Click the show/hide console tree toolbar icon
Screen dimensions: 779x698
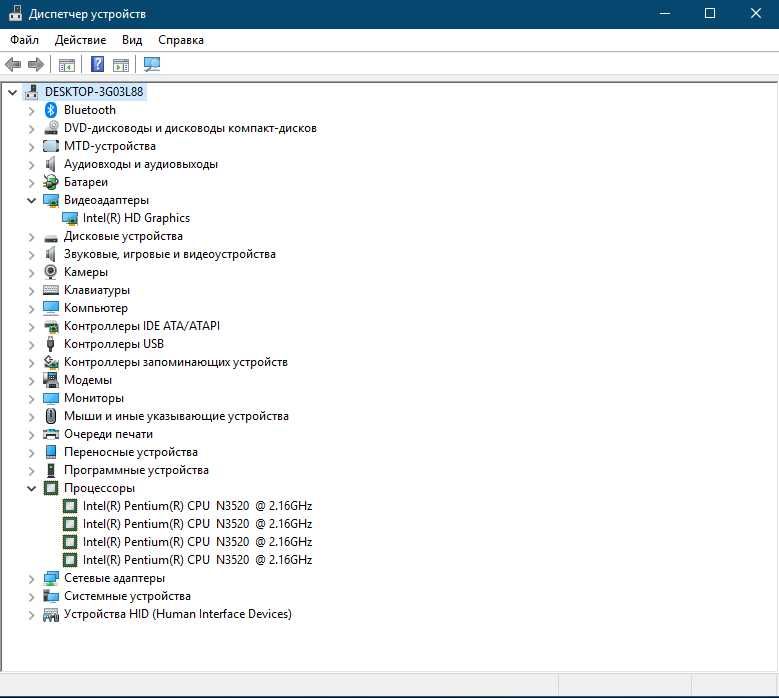coord(67,65)
